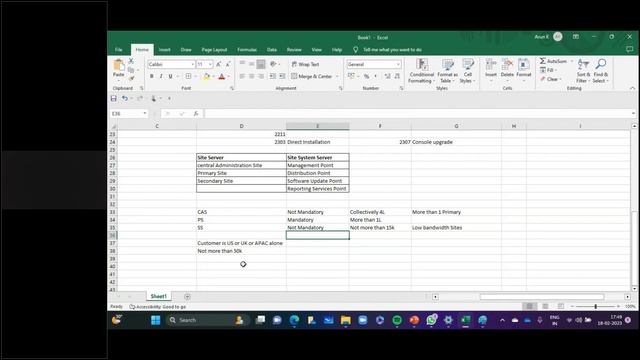Open Conditional Formatting

point(422,71)
